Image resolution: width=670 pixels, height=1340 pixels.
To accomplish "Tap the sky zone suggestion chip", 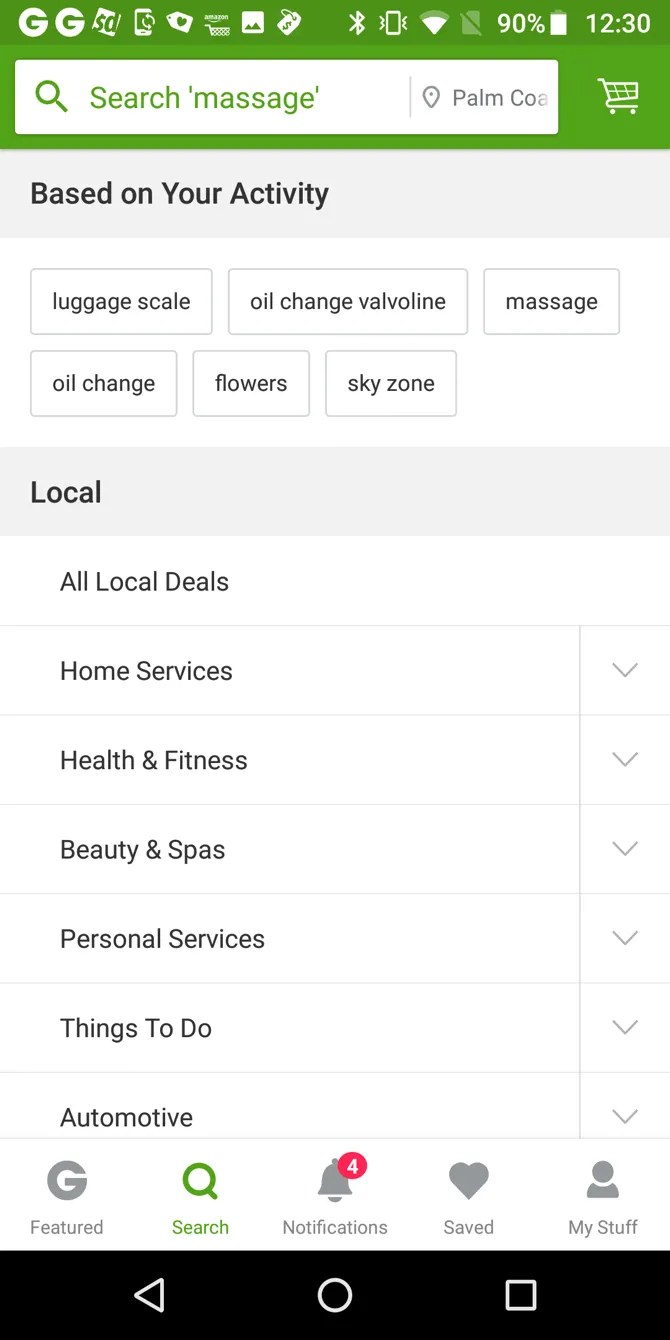I will [x=390, y=383].
